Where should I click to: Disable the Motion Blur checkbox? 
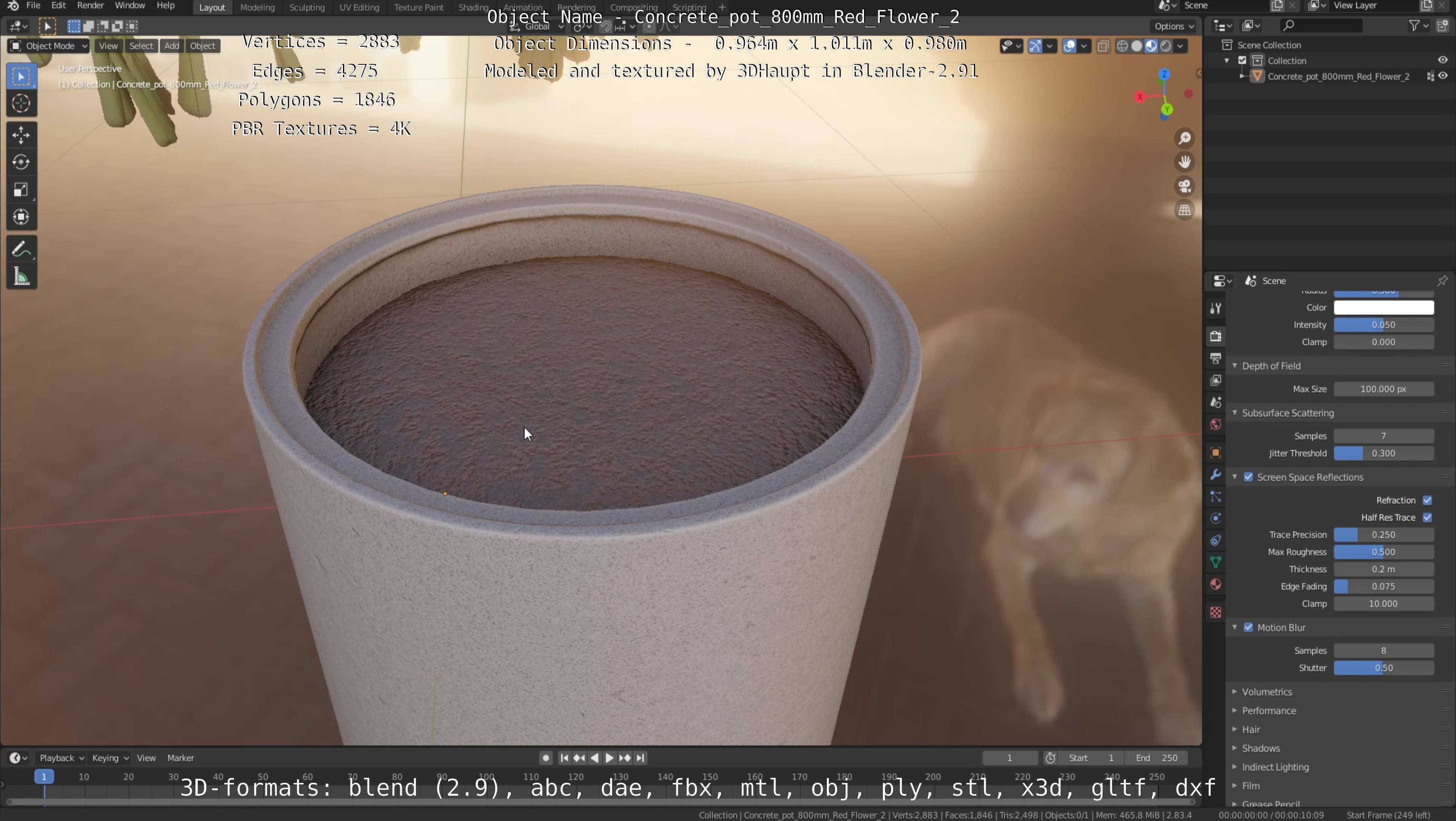point(1249,628)
